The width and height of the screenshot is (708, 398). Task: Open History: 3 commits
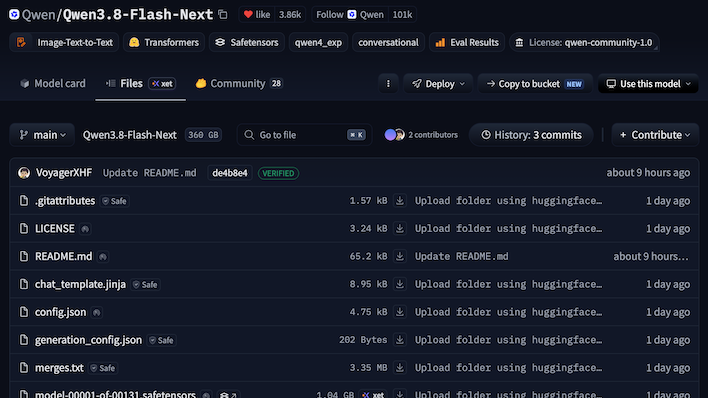click(x=531, y=135)
